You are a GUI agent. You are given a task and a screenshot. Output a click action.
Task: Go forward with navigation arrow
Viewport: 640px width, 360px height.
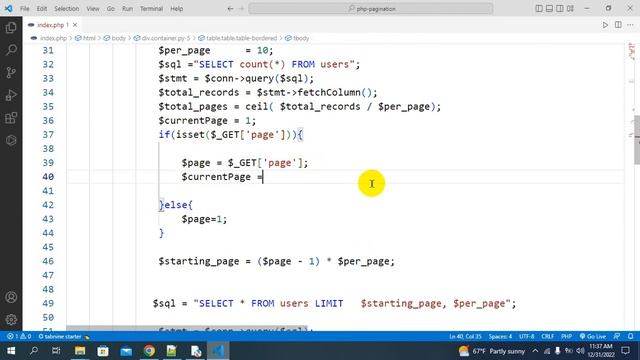241,9
